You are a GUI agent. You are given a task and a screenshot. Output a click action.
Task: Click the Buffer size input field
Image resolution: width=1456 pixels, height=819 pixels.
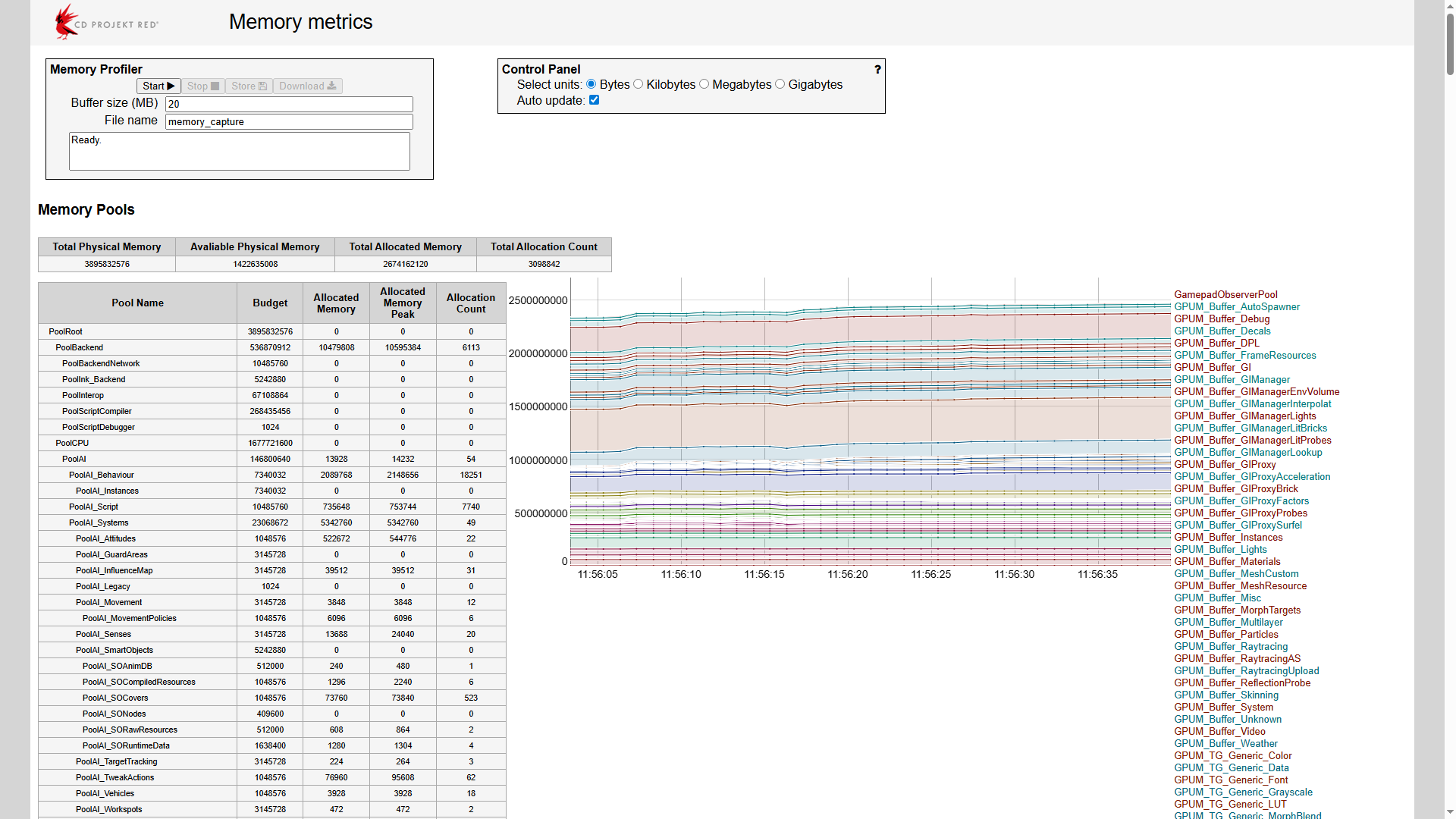[x=289, y=104]
